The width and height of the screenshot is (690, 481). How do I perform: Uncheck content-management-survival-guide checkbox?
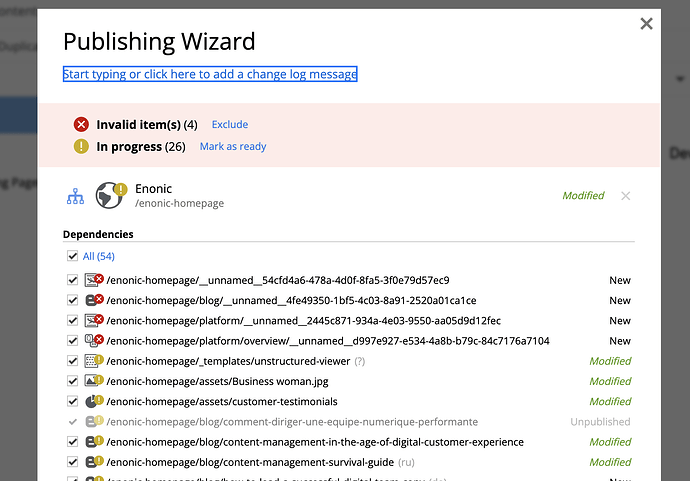73,462
